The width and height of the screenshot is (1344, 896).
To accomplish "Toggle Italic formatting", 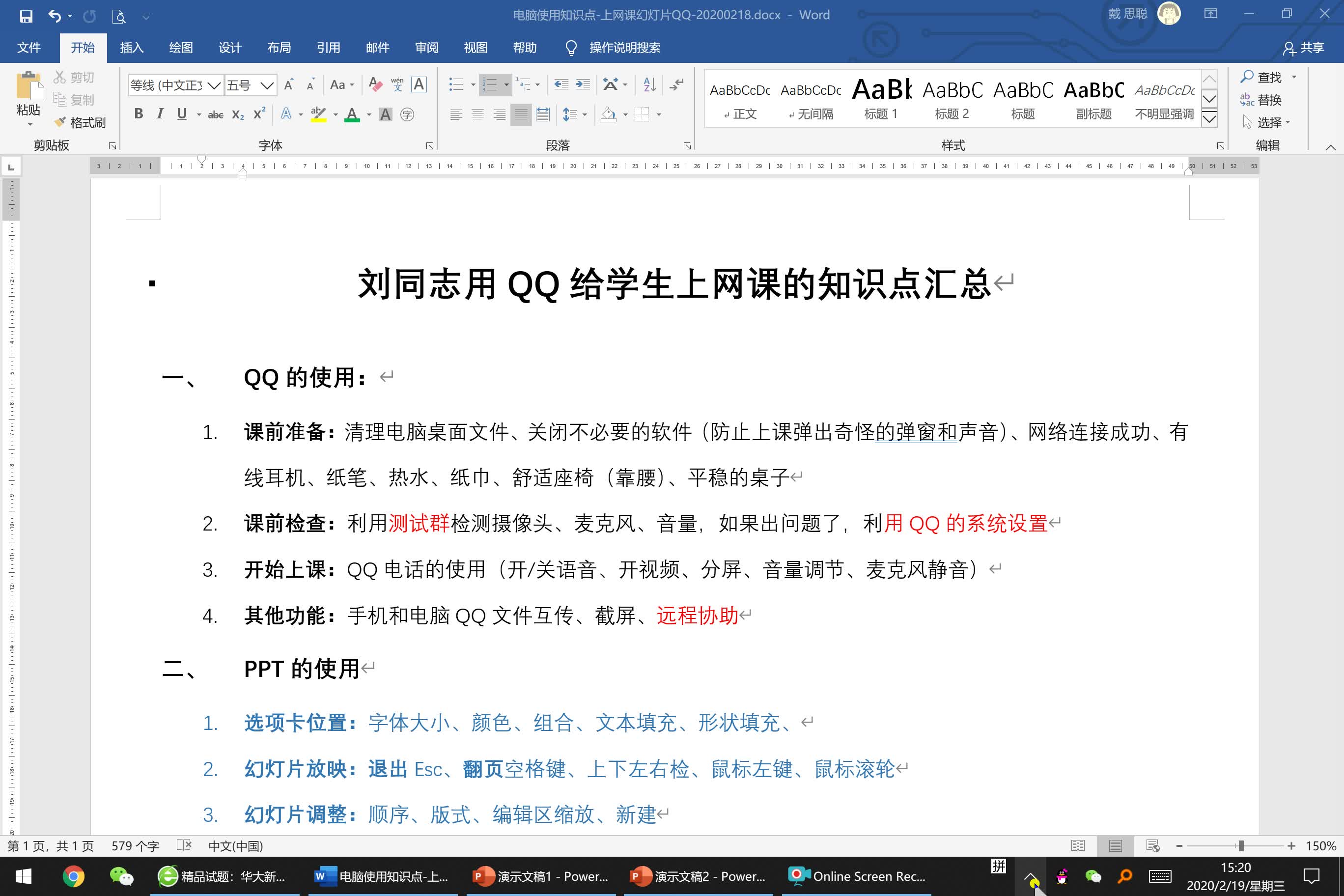I will [x=161, y=114].
